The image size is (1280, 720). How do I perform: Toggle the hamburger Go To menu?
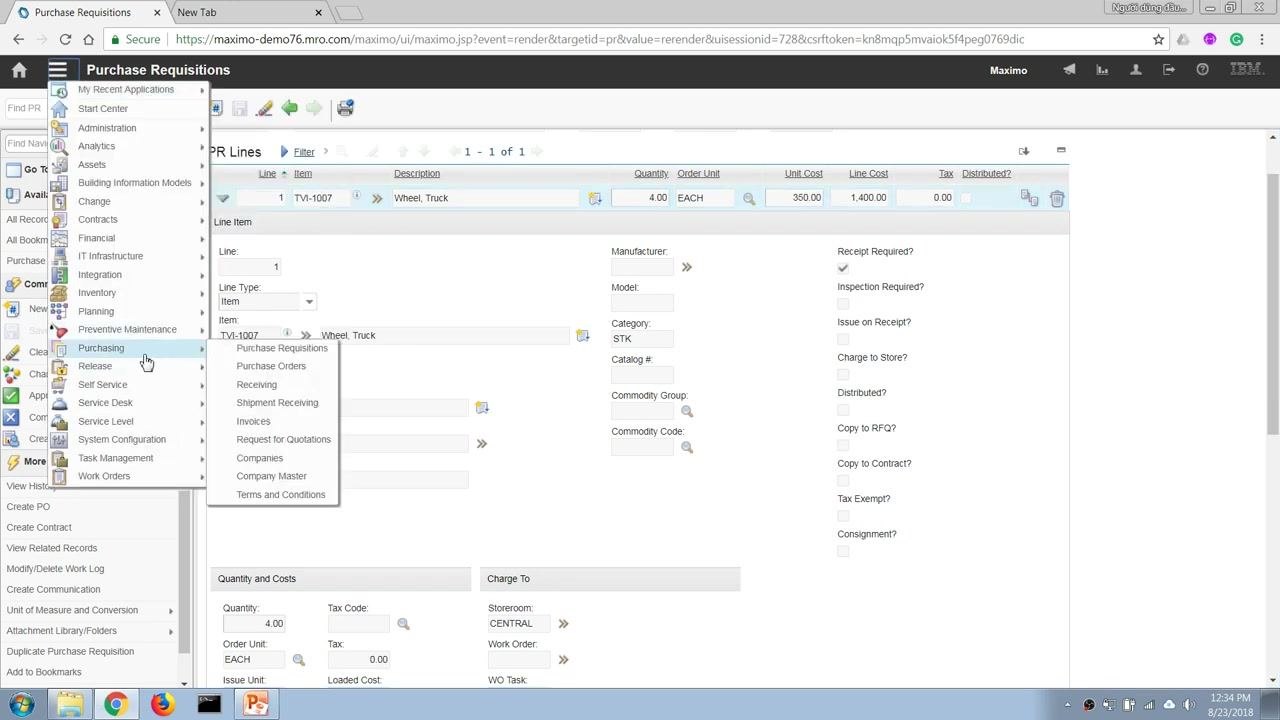pyautogui.click(x=57, y=70)
